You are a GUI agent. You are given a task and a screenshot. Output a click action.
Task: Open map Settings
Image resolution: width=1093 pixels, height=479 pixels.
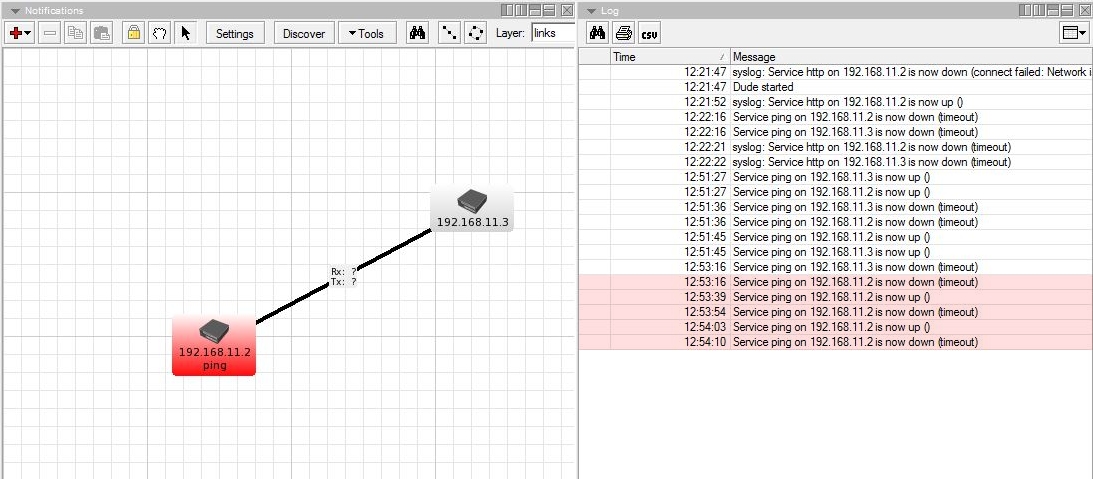click(235, 33)
